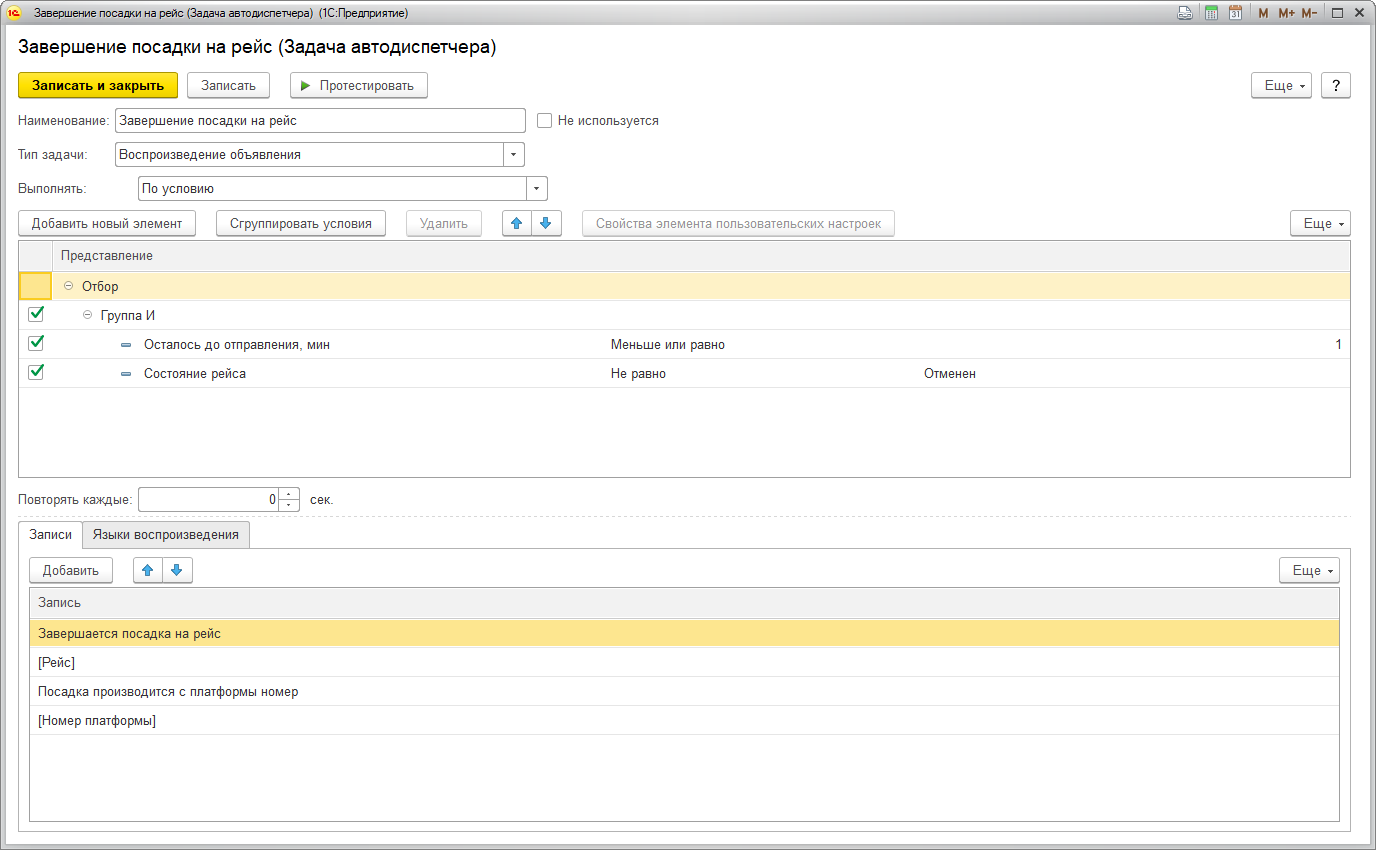
Task: Switch to 'Языки воспроизведения' tab
Action: (166, 535)
